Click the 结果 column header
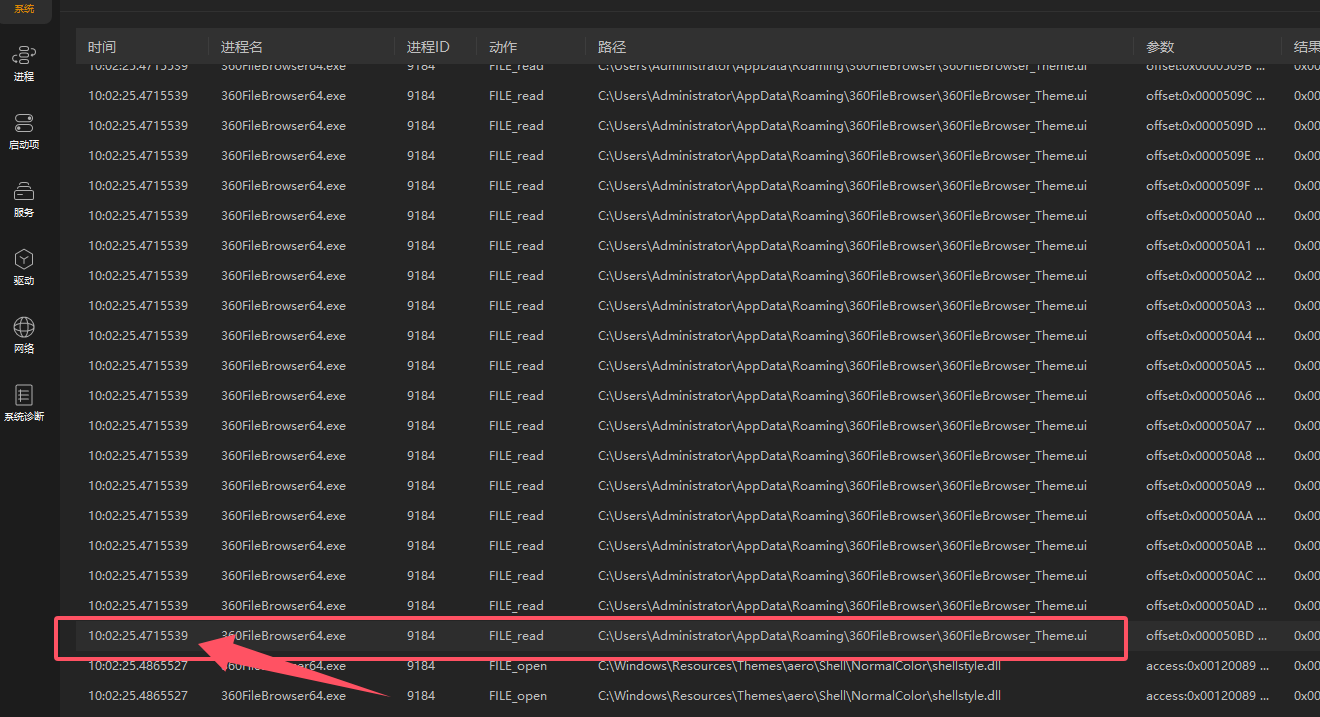The height and width of the screenshot is (717, 1320). click(1305, 47)
